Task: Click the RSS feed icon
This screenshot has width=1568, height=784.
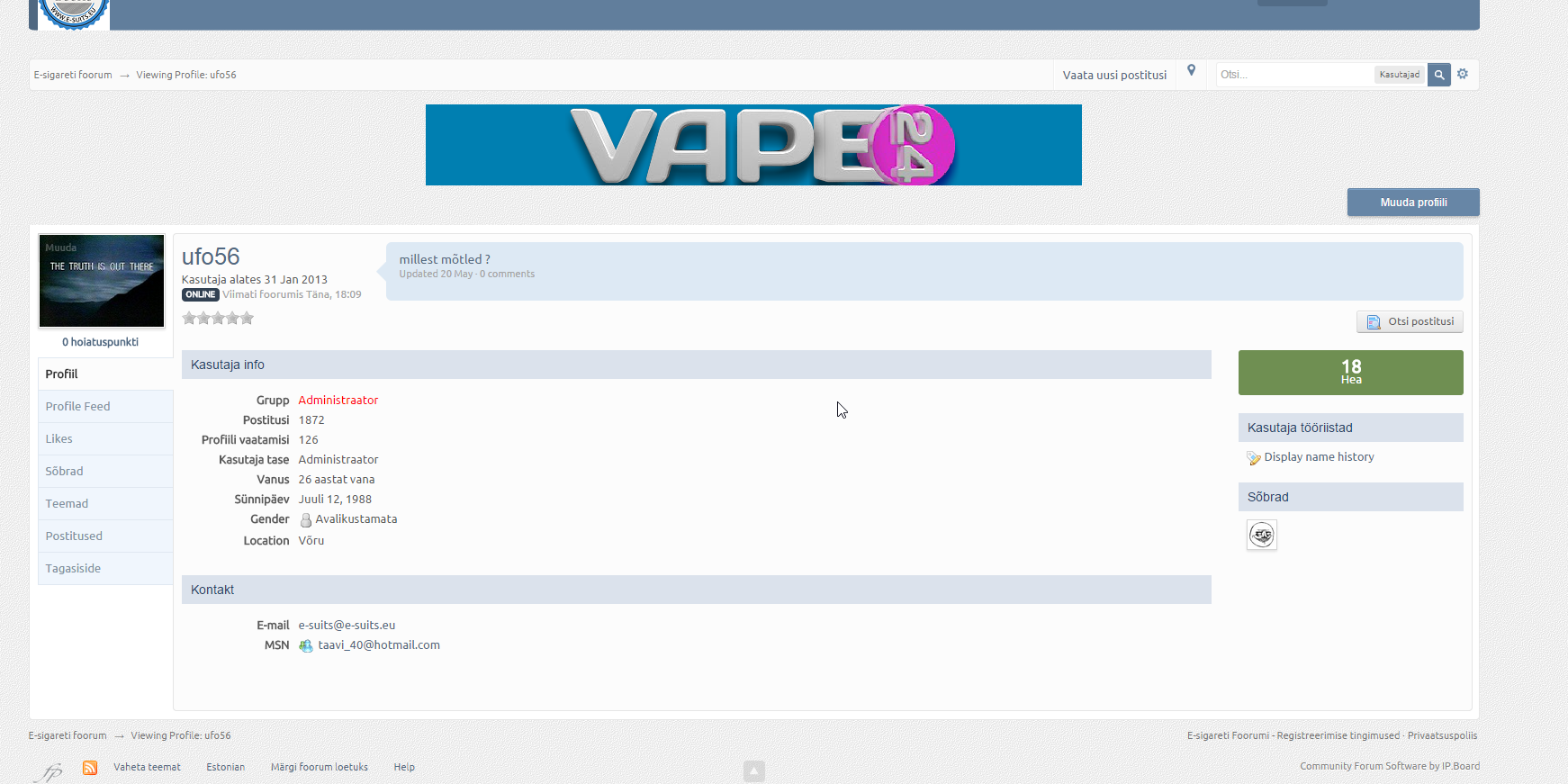Action: pyautogui.click(x=90, y=768)
